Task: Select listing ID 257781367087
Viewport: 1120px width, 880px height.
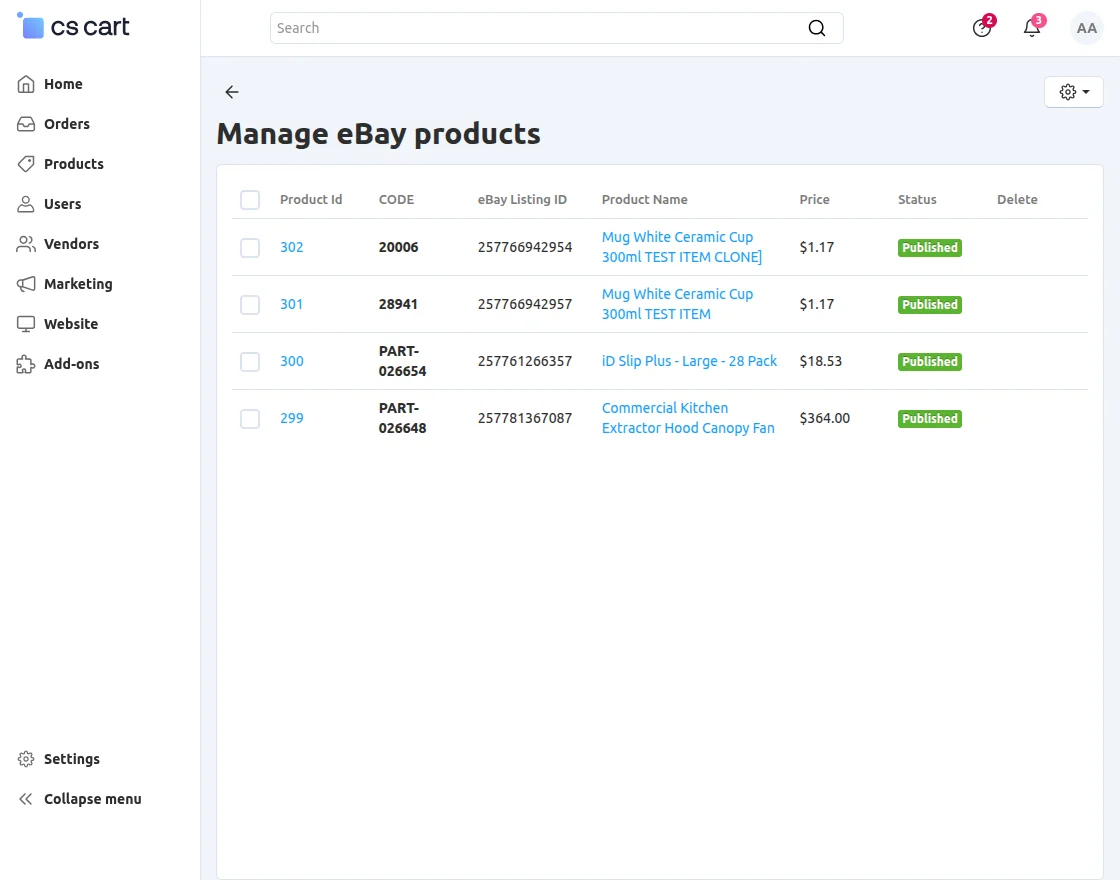Action: 525,419
